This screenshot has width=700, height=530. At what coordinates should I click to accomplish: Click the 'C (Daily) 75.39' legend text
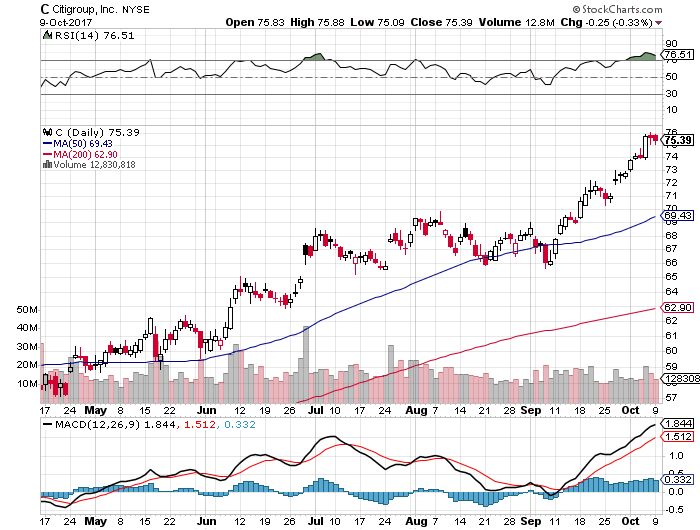tap(97, 133)
